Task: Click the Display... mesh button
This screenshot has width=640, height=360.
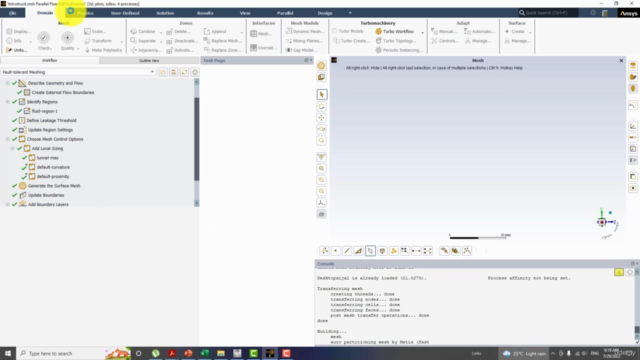Action: [x=18, y=31]
